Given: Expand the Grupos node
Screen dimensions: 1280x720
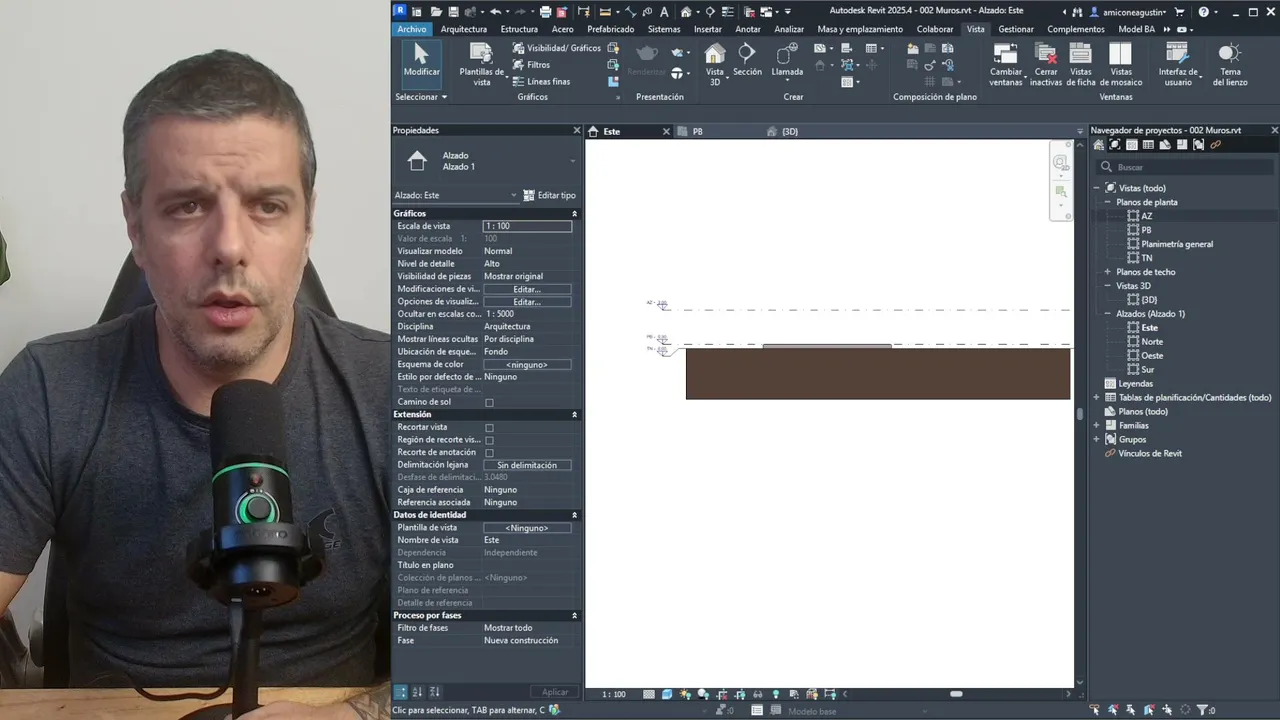Looking at the screenshot, I should pyautogui.click(x=1097, y=439).
